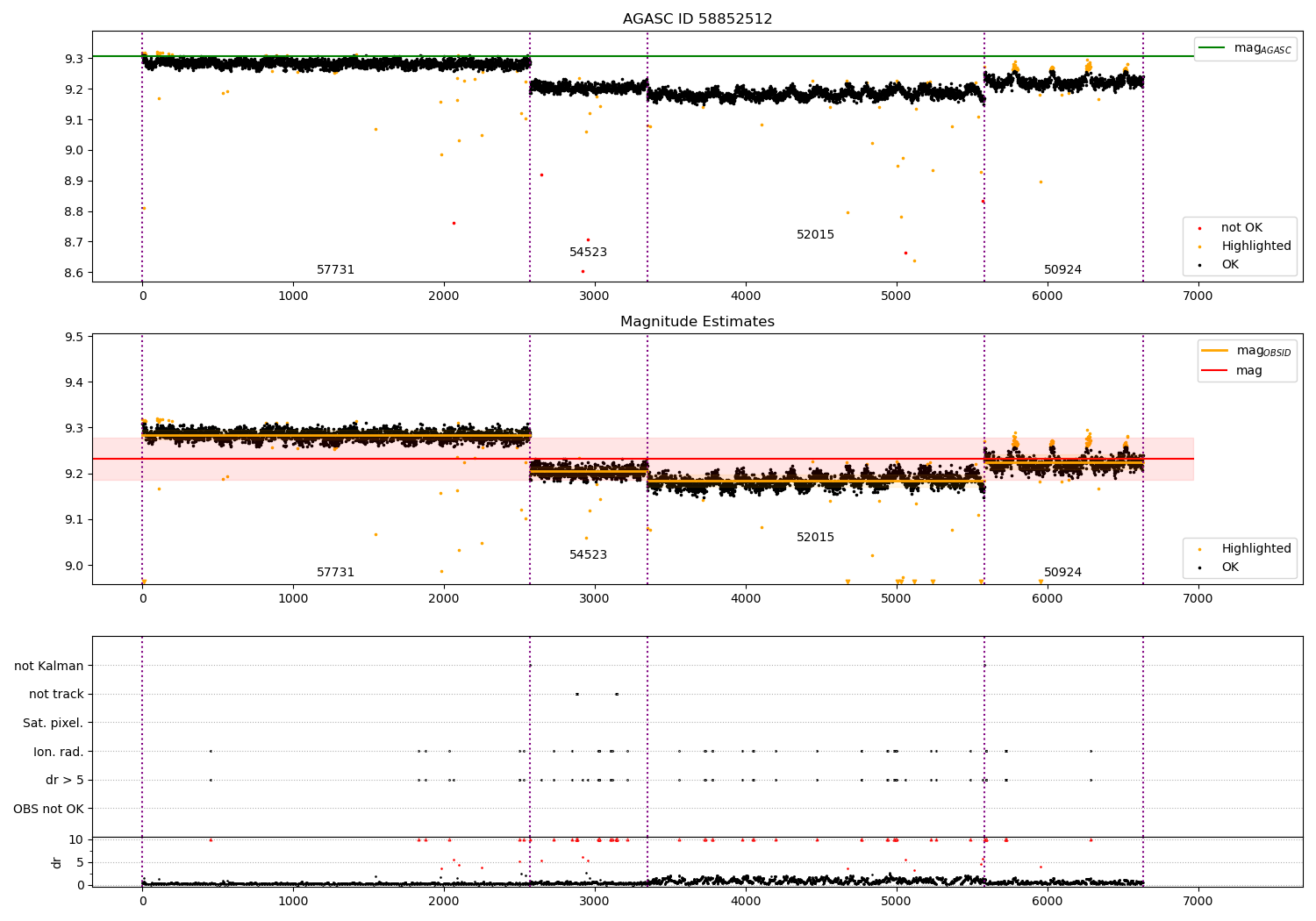Select obsid label 52015 in Magnitude Estimates plot

pos(815,538)
